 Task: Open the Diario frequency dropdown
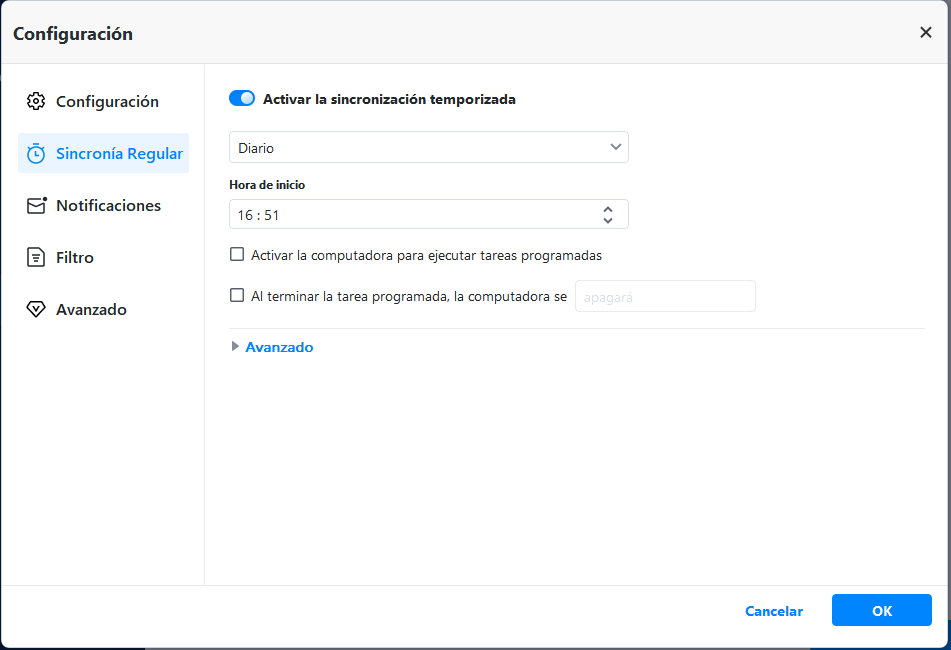click(x=428, y=147)
